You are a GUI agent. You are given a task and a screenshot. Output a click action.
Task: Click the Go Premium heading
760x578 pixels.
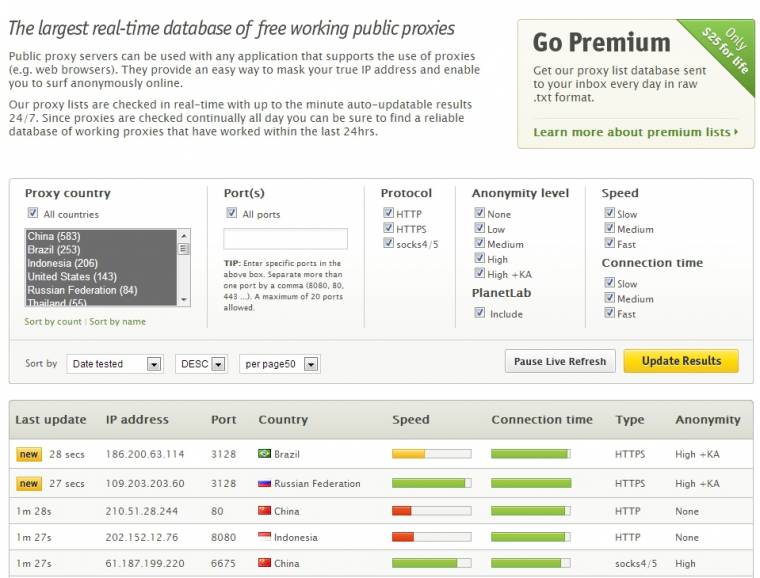(602, 42)
